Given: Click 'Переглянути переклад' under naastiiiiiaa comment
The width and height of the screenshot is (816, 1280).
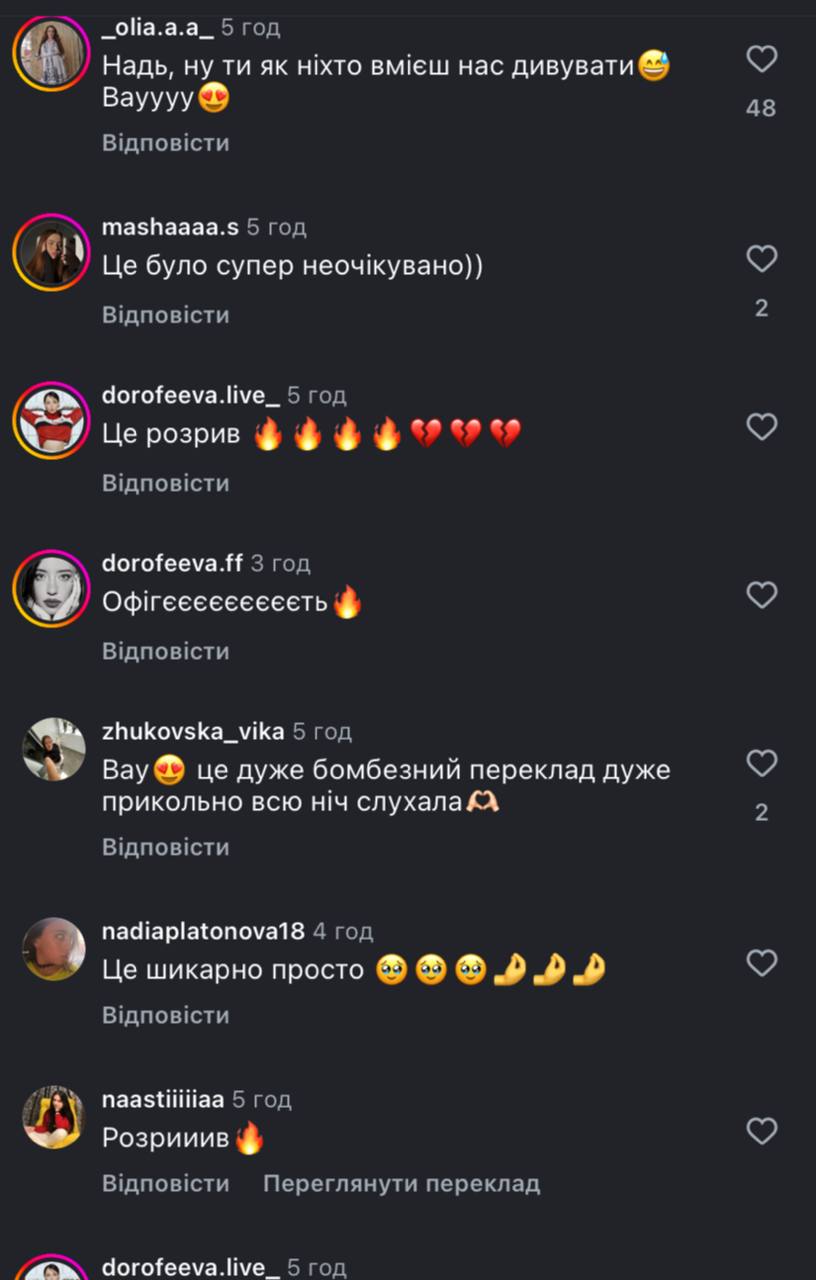Looking at the screenshot, I should click(x=401, y=1184).
